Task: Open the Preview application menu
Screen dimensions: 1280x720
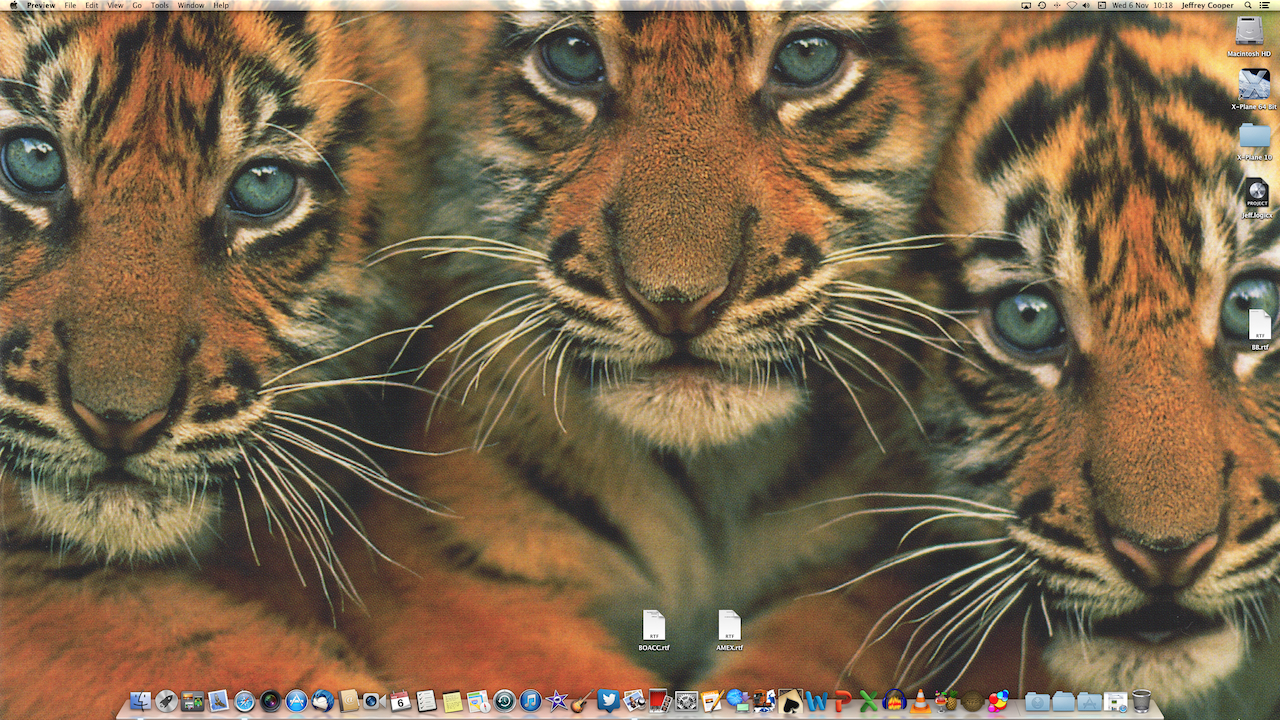Action: (x=41, y=5)
